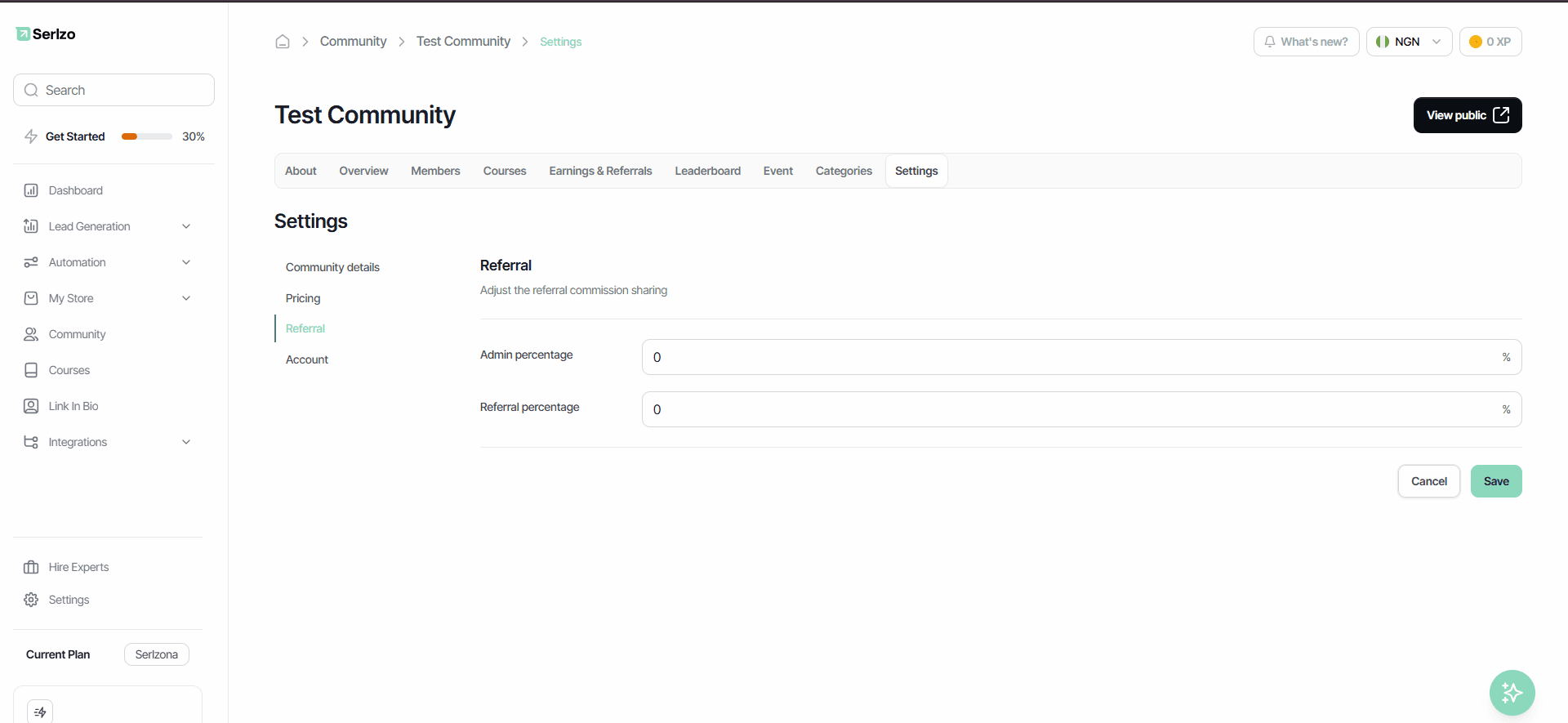Screen dimensions: 1568x723
Task: Expand the Integrations menu chevron
Action: (x=186, y=442)
